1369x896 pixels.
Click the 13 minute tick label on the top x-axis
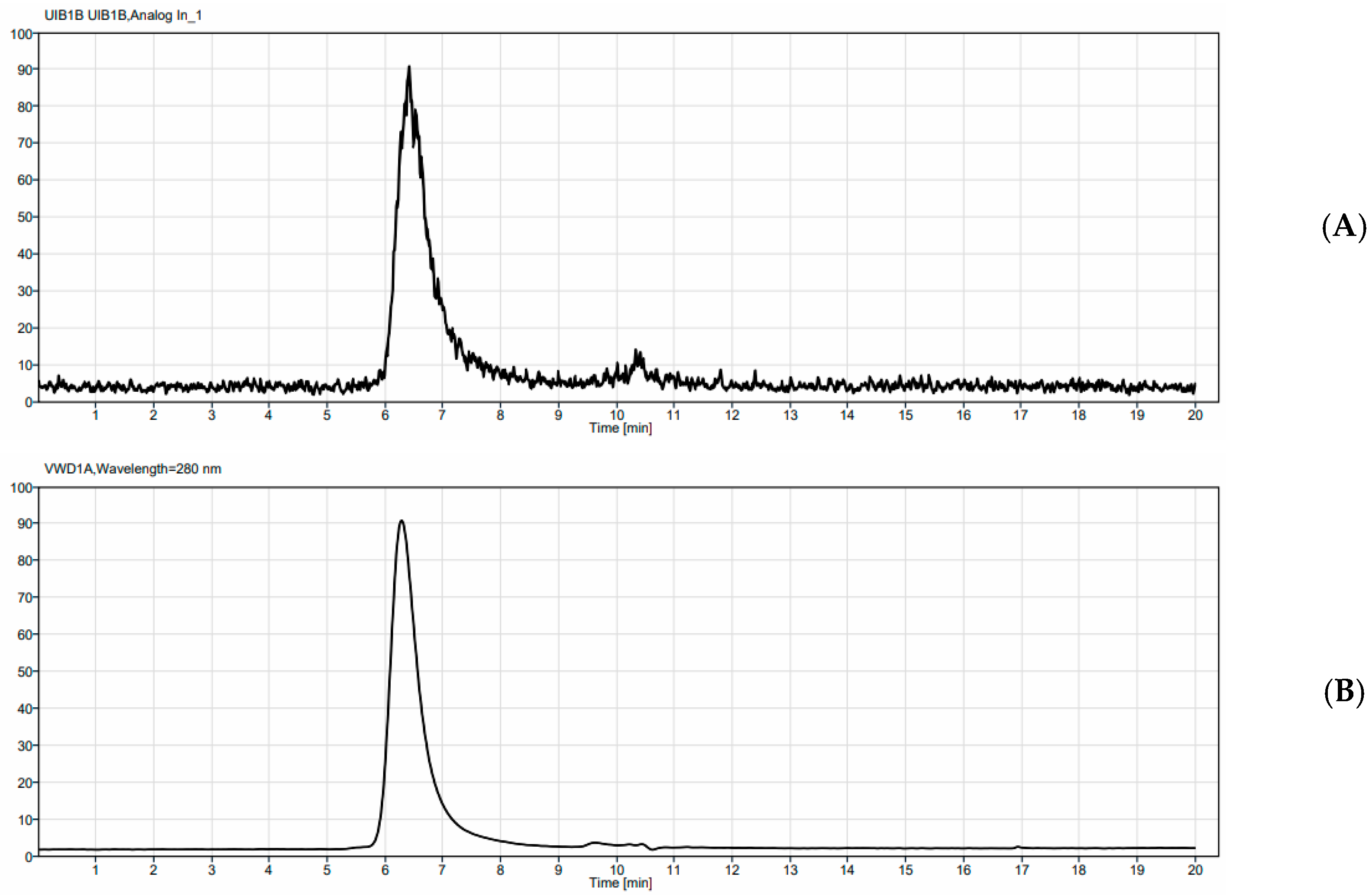[790, 415]
